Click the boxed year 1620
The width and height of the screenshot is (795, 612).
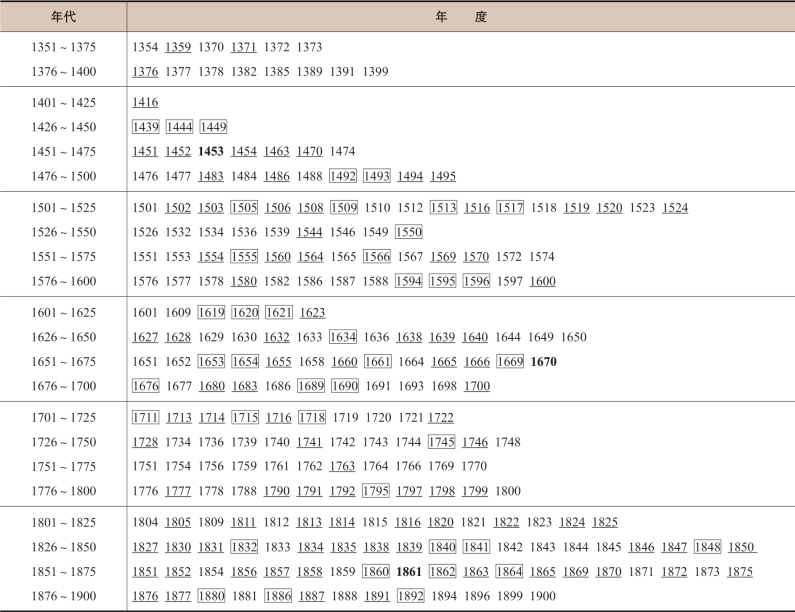[x=245, y=312]
